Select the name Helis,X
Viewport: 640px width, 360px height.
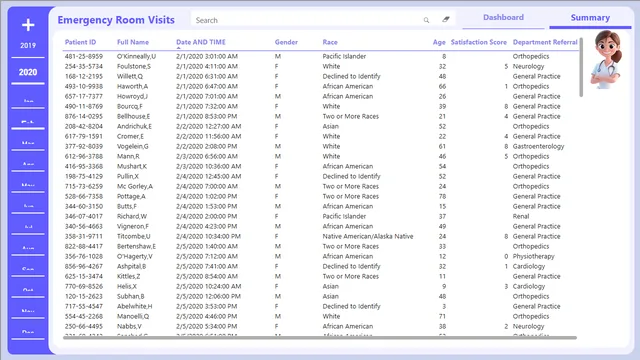click(x=127, y=286)
